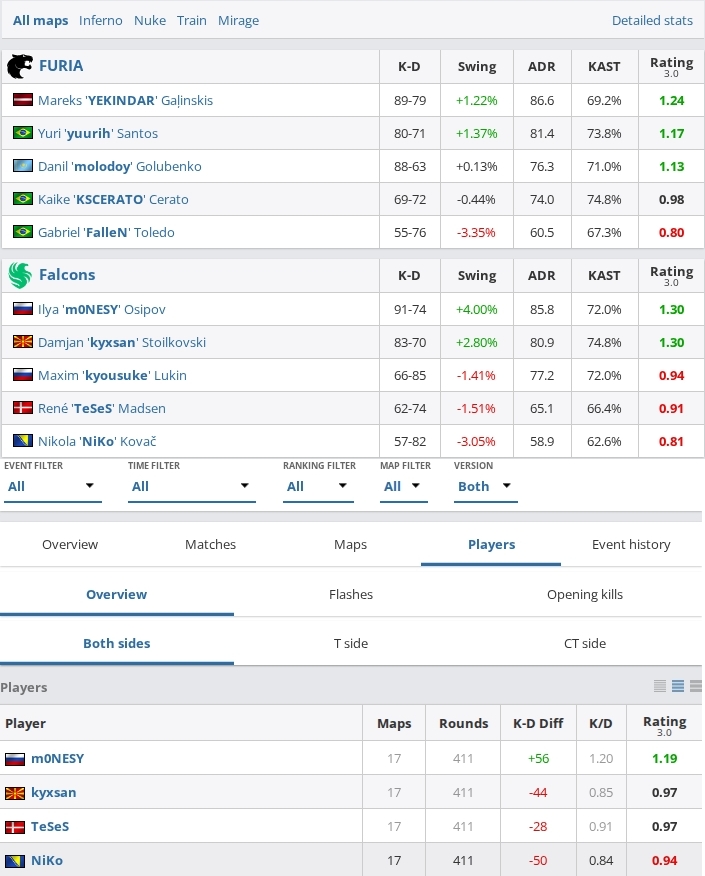
Task: Select the Both sides tab
Action: [x=117, y=644]
